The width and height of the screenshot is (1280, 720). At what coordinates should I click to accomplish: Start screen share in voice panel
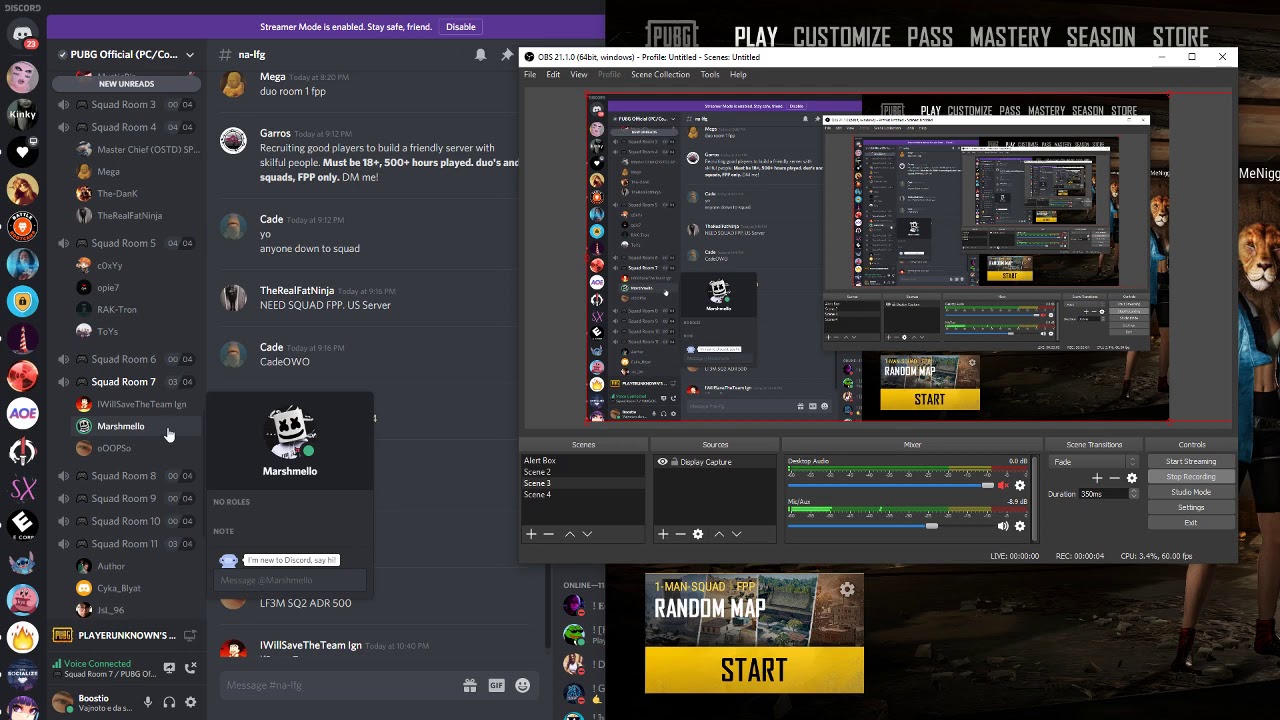coord(169,668)
